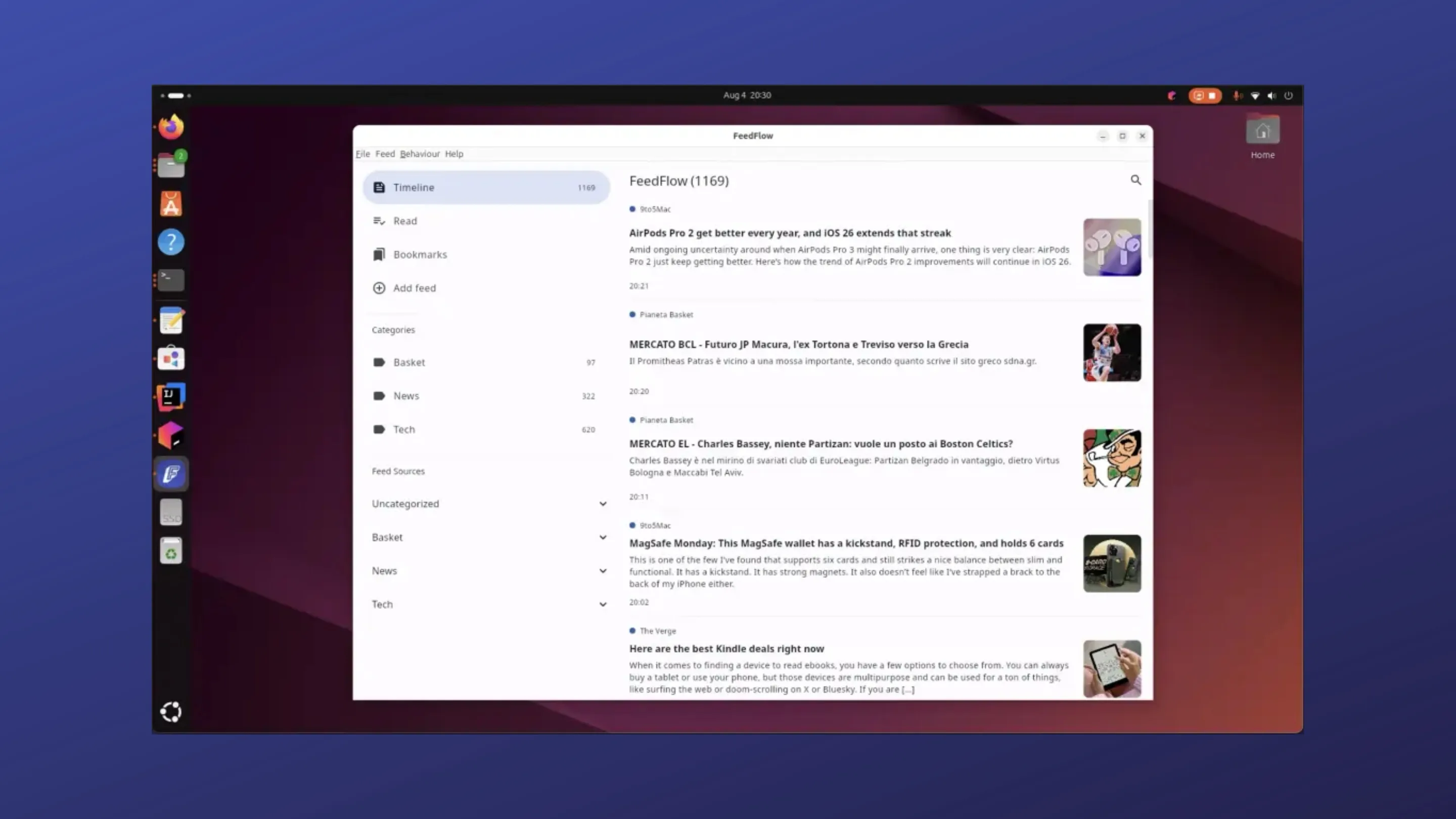Expand the Basket feed sources chevron
Viewport: 1456px width, 819px height.
point(603,537)
